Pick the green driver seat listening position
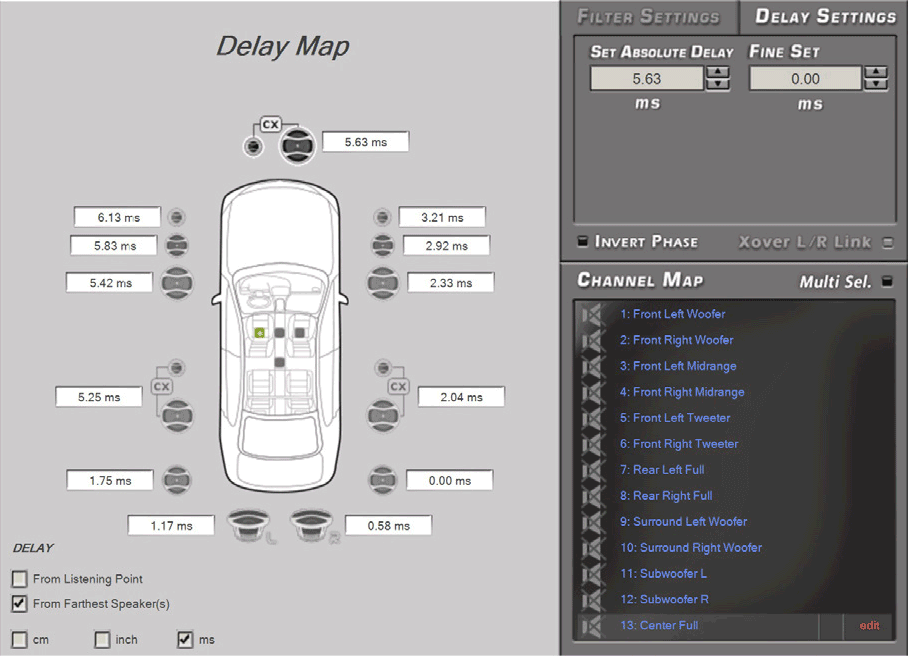This screenshot has width=913, height=657. 260,333
